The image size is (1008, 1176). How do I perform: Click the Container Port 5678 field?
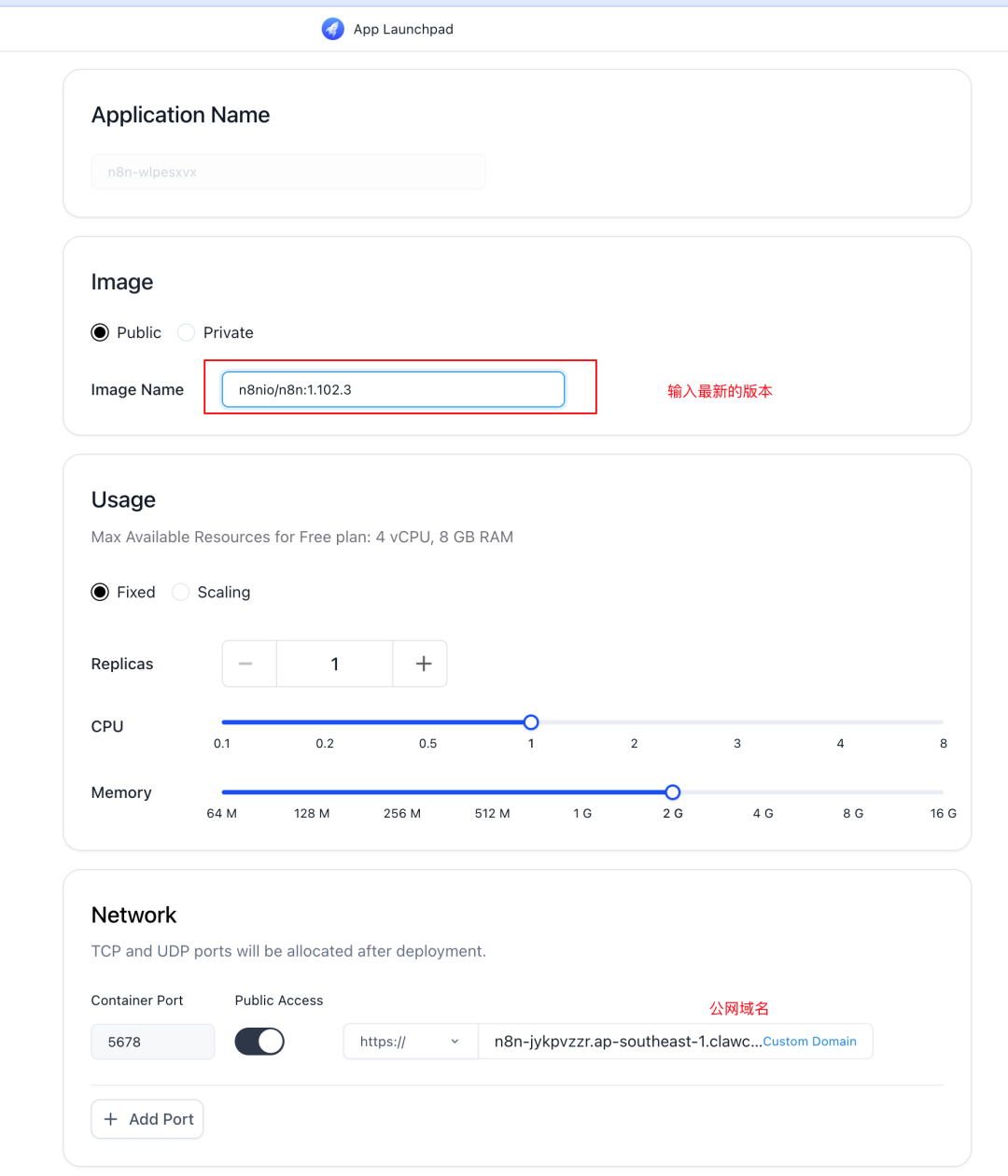point(152,1042)
